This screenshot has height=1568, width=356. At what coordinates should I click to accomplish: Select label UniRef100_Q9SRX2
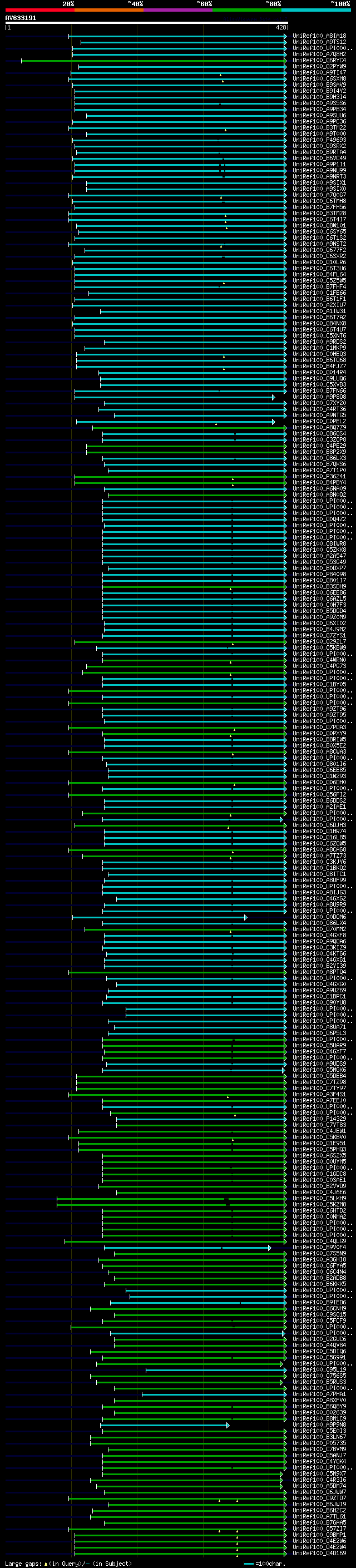[319, 146]
